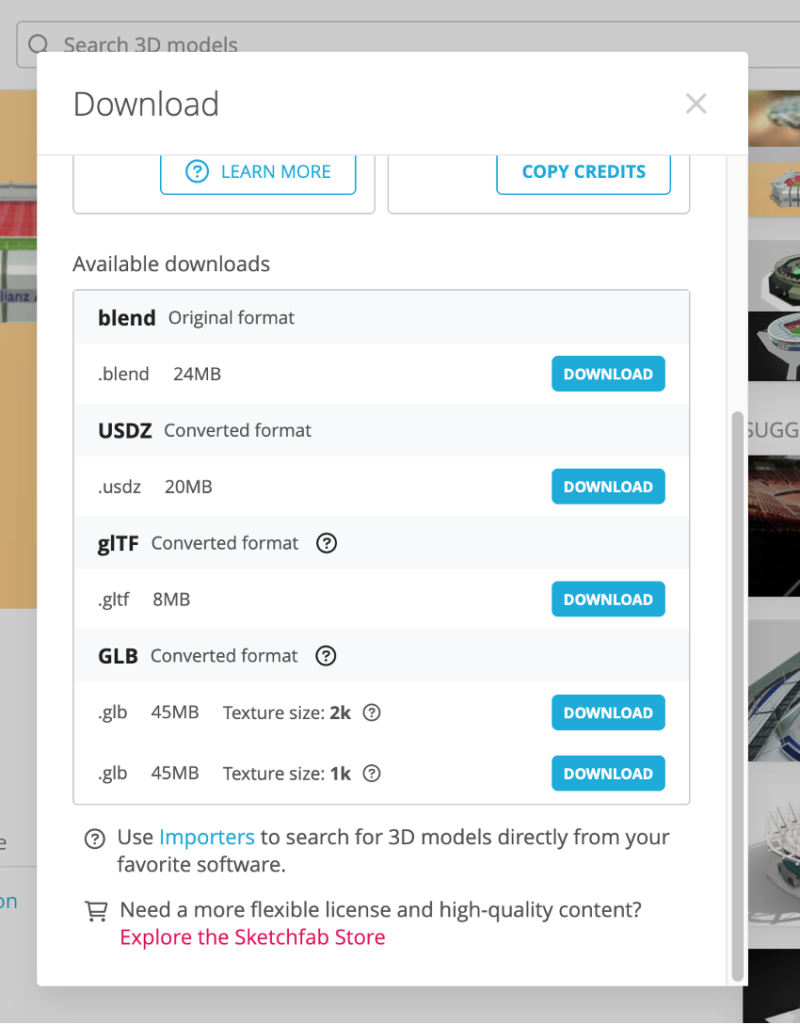Select the USDZ Converted format header
This screenshot has width=800, height=1024.
(x=381, y=430)
